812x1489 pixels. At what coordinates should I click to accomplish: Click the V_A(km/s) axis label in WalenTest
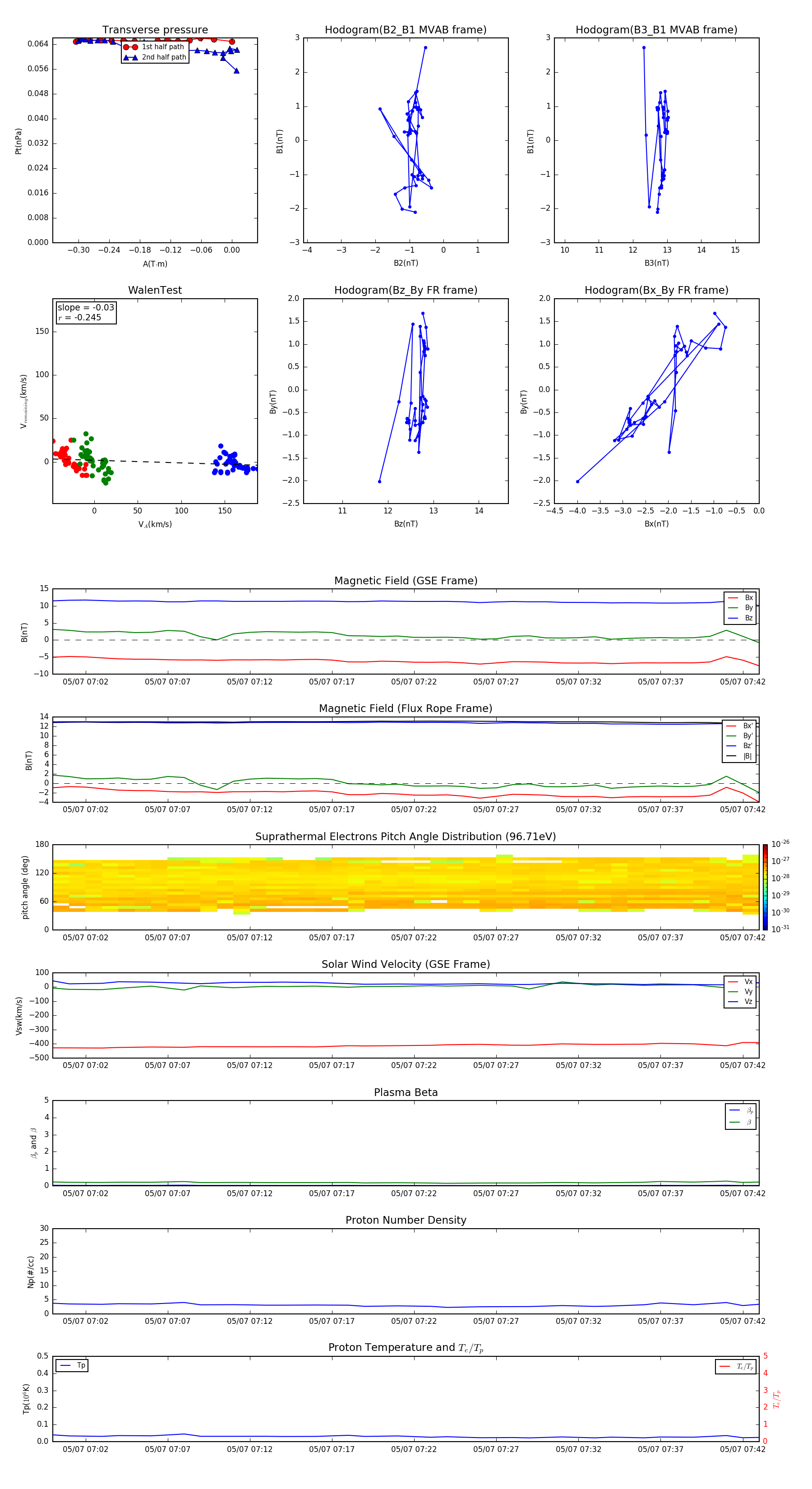[155, 524]
